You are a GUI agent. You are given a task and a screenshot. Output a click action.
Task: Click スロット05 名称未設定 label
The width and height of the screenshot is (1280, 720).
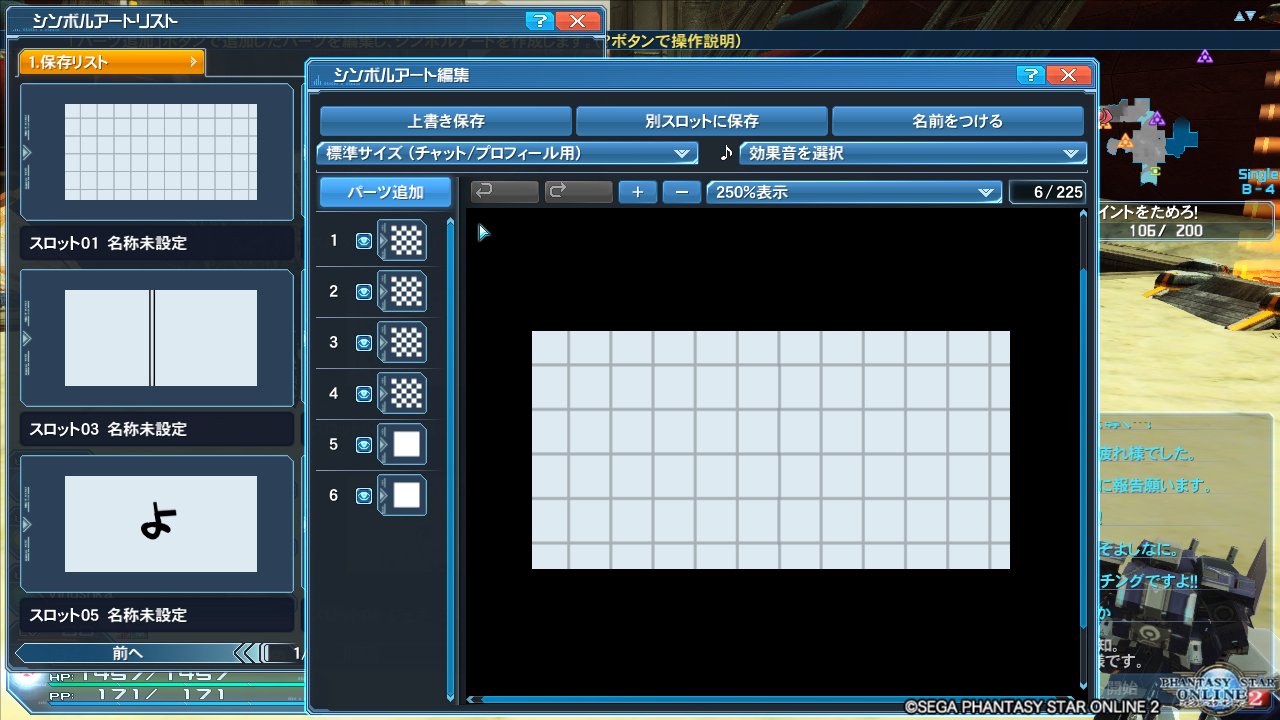click(x=107, y=615)
